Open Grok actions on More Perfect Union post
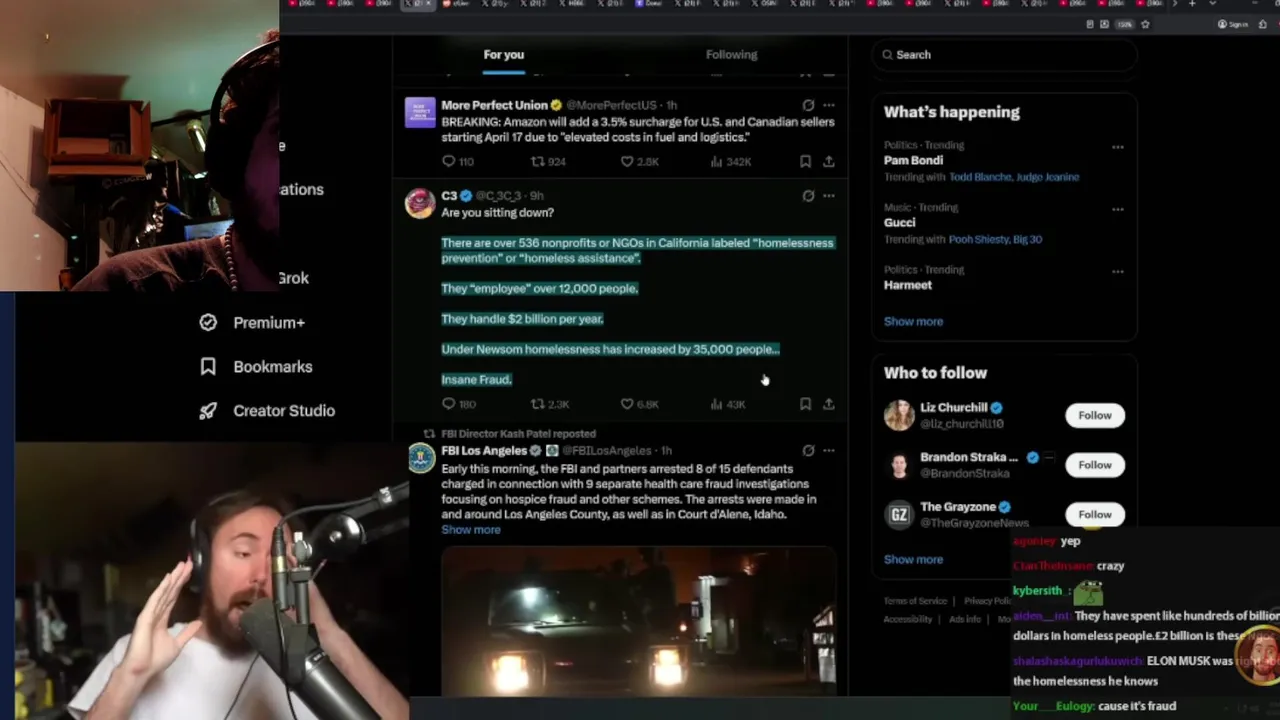 [x=808, y=105]
